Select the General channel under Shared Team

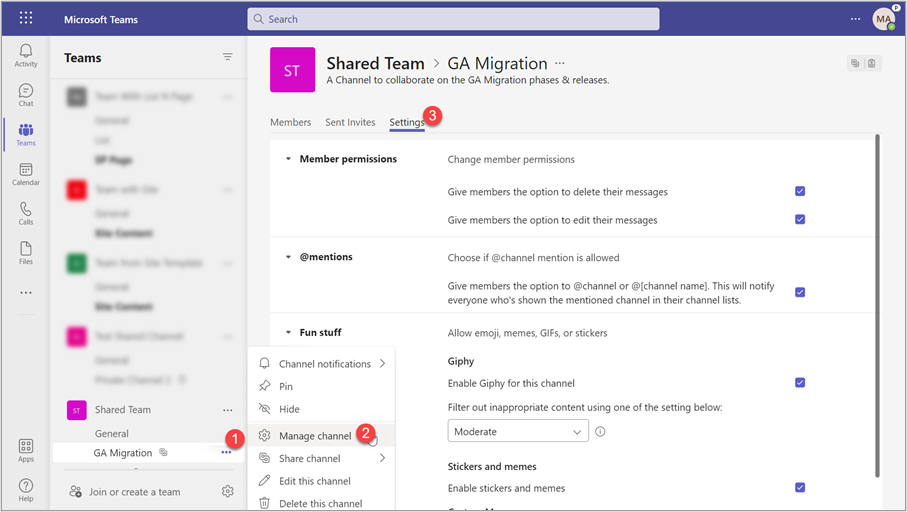pyautogui.click(x=112, y=434)
